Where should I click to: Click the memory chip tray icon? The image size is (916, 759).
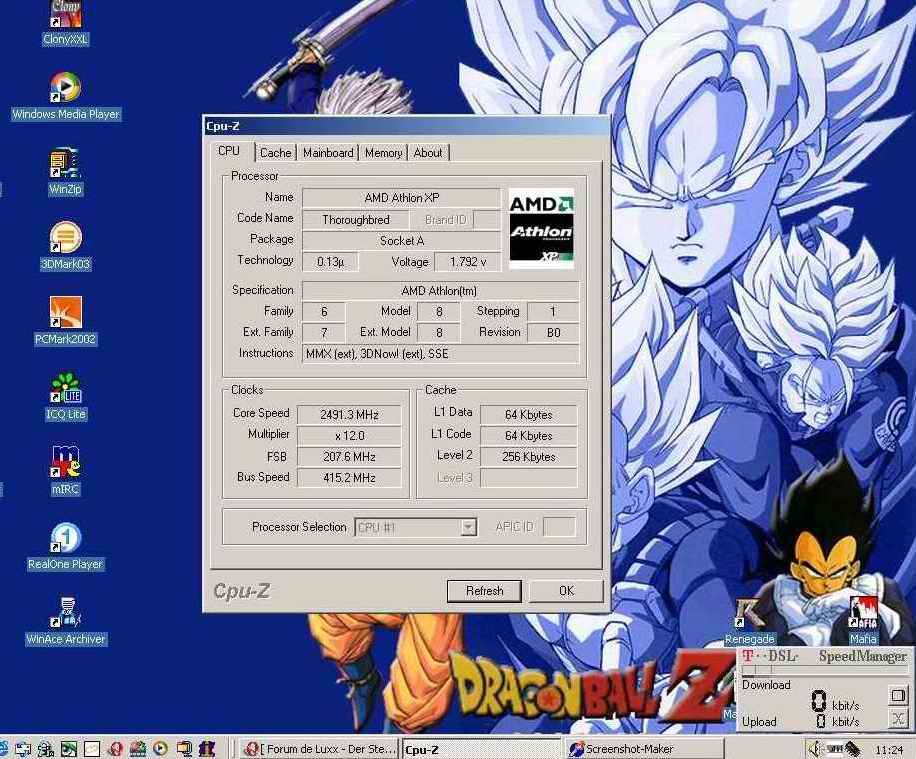(x=853, y=750)
